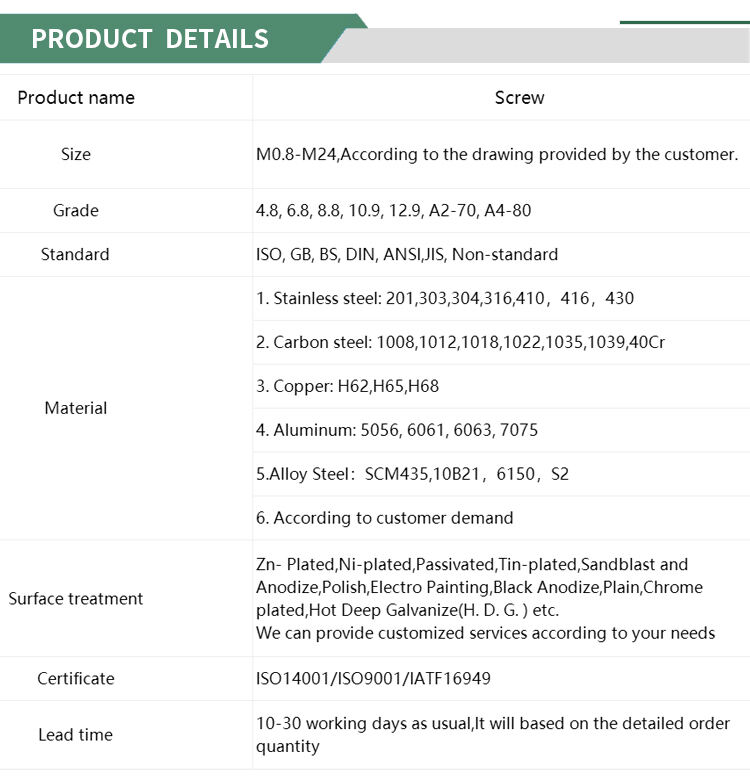
Task: Click the Aluminum alloys line
Action: [397, 430]
